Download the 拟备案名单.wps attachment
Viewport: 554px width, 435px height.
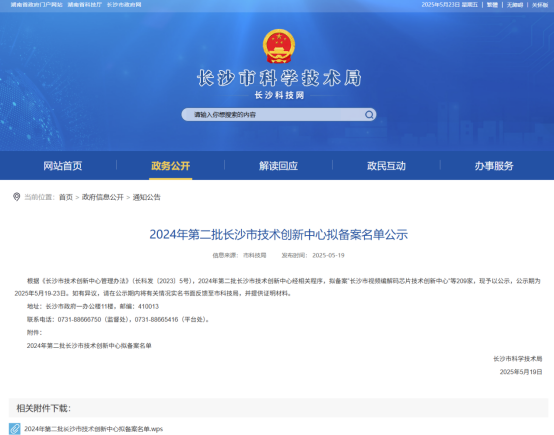[x=94, y=429]
